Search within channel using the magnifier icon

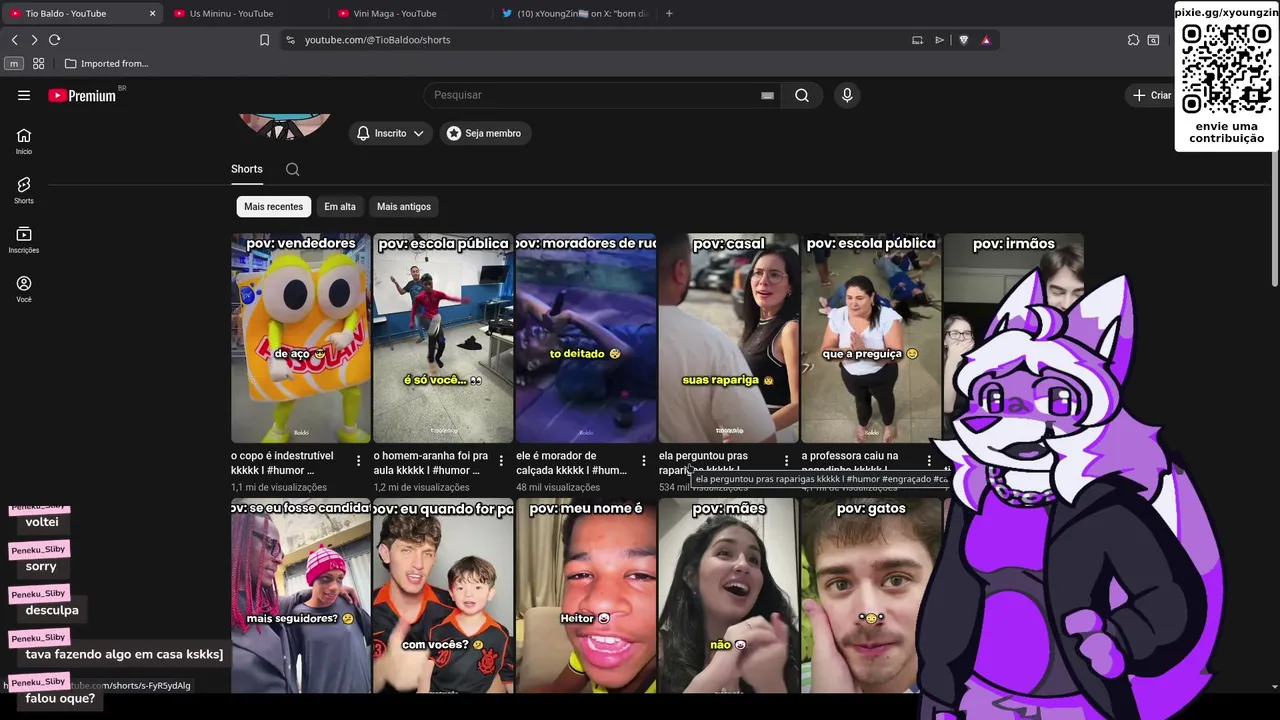coord(292,169)
